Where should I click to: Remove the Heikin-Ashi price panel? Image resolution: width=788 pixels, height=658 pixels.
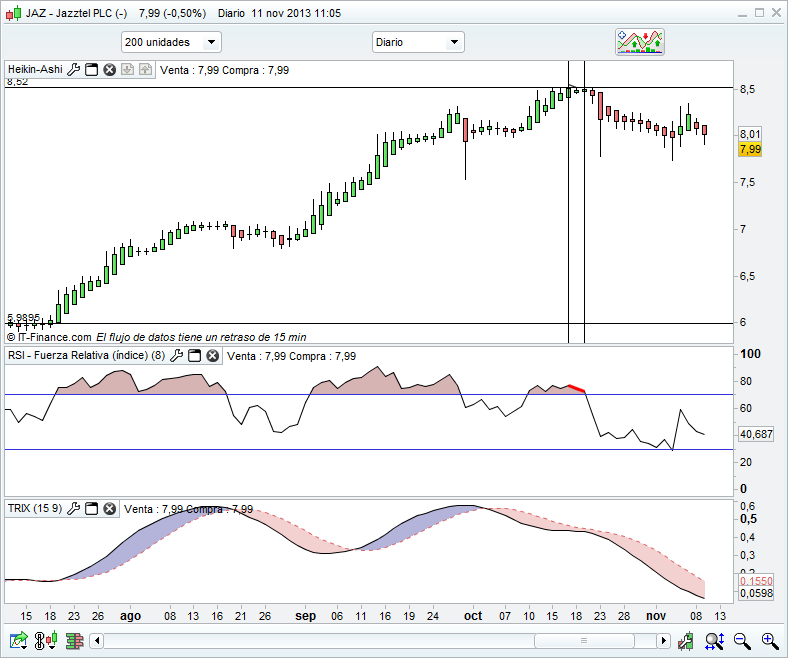[x=109, y=70]
